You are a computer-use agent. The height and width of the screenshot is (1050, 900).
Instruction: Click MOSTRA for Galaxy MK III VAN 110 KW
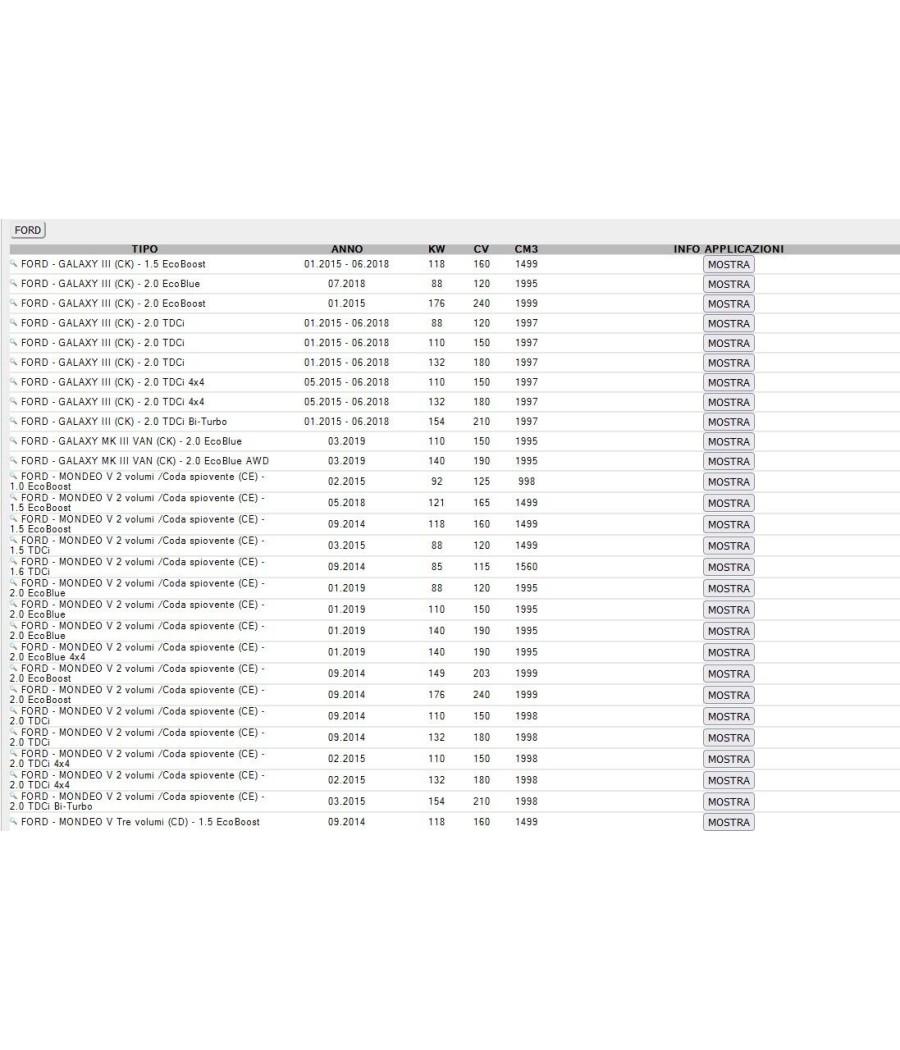[729, 442]
